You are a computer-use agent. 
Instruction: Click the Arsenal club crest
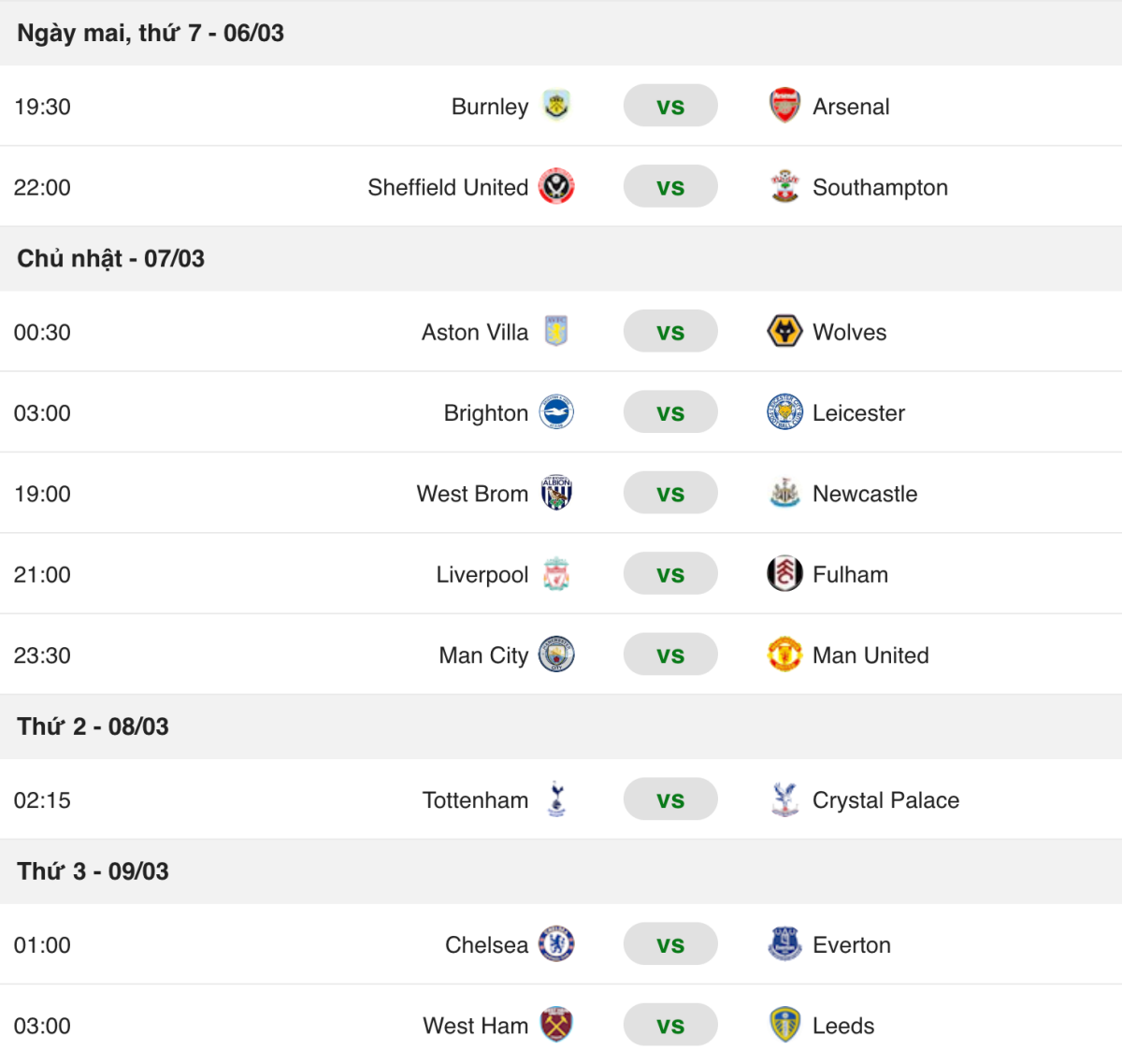[785, 106]
